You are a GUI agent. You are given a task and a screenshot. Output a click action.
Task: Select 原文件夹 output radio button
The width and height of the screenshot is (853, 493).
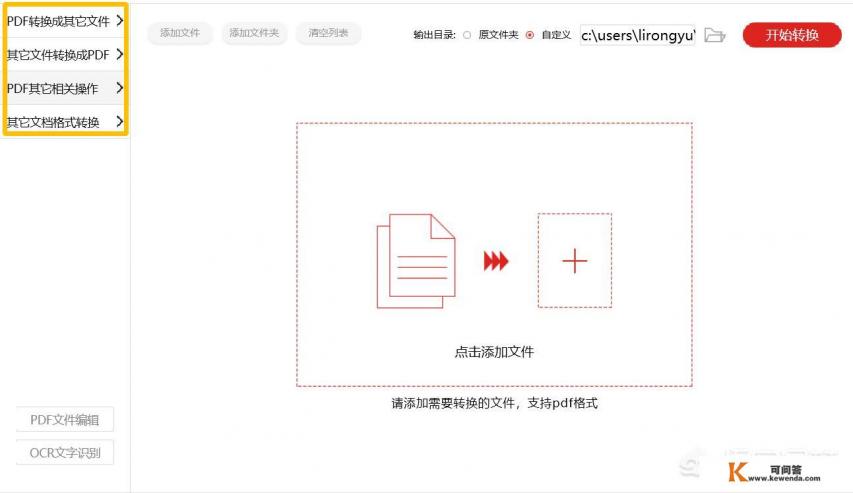[467, 35]
